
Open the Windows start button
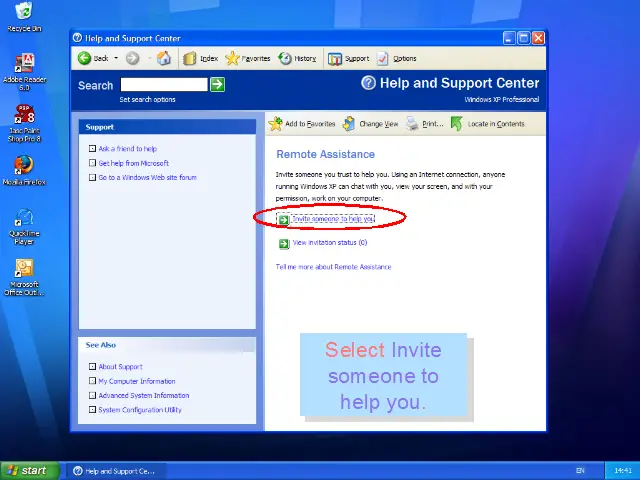(x=30, y=471)
